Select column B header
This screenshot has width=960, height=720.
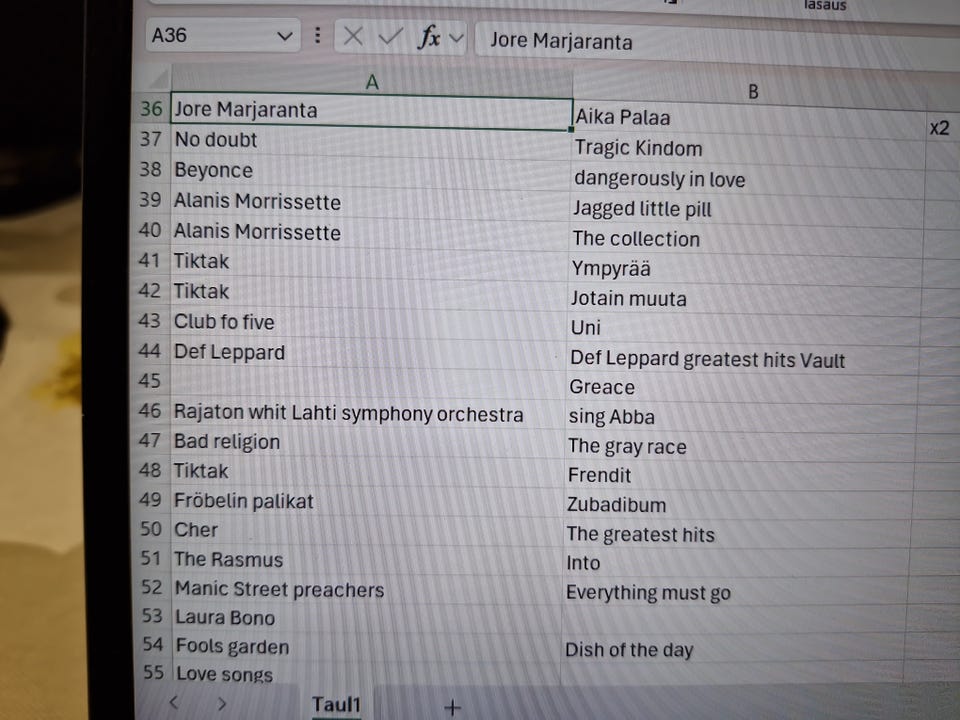(x=752, y=92)
